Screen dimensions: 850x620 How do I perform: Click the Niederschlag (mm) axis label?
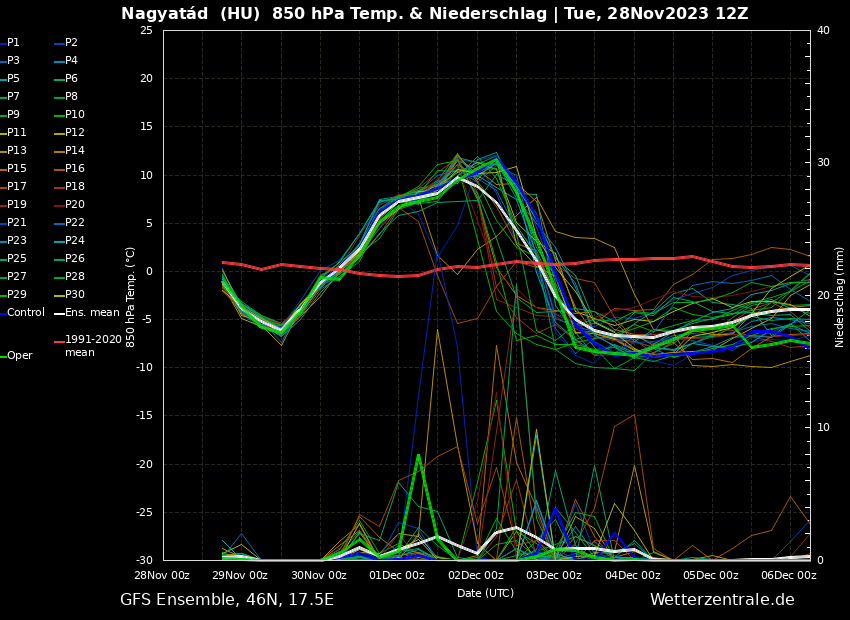point(840,296)
